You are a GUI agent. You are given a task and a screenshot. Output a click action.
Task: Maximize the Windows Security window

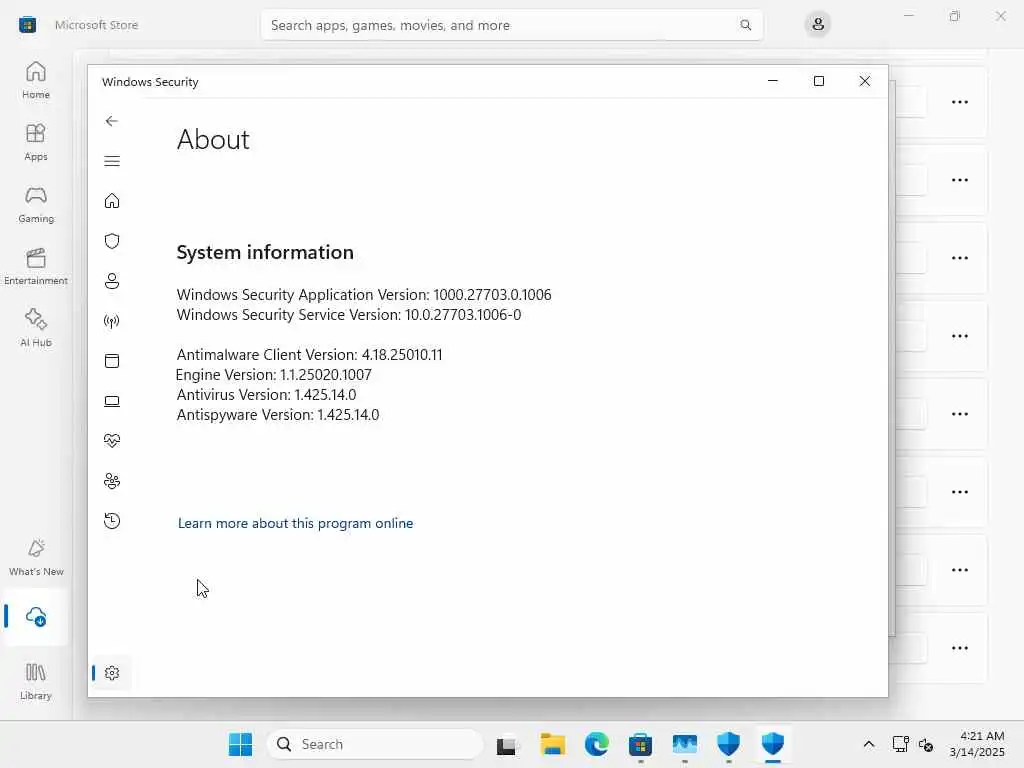819,81
